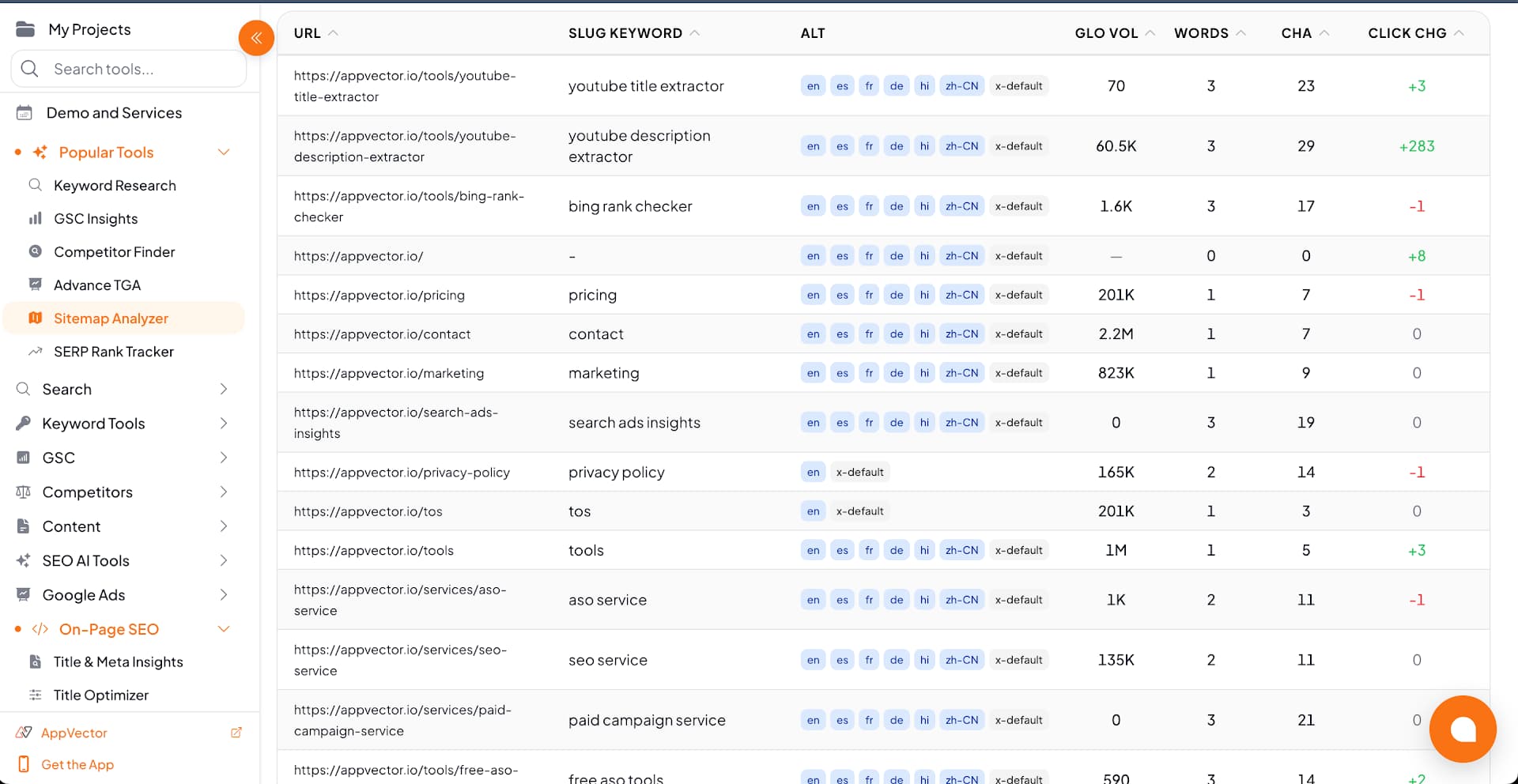Expand the Google Ads chevron
This screenshot has height=784, width=1518.
click(224, 594)
